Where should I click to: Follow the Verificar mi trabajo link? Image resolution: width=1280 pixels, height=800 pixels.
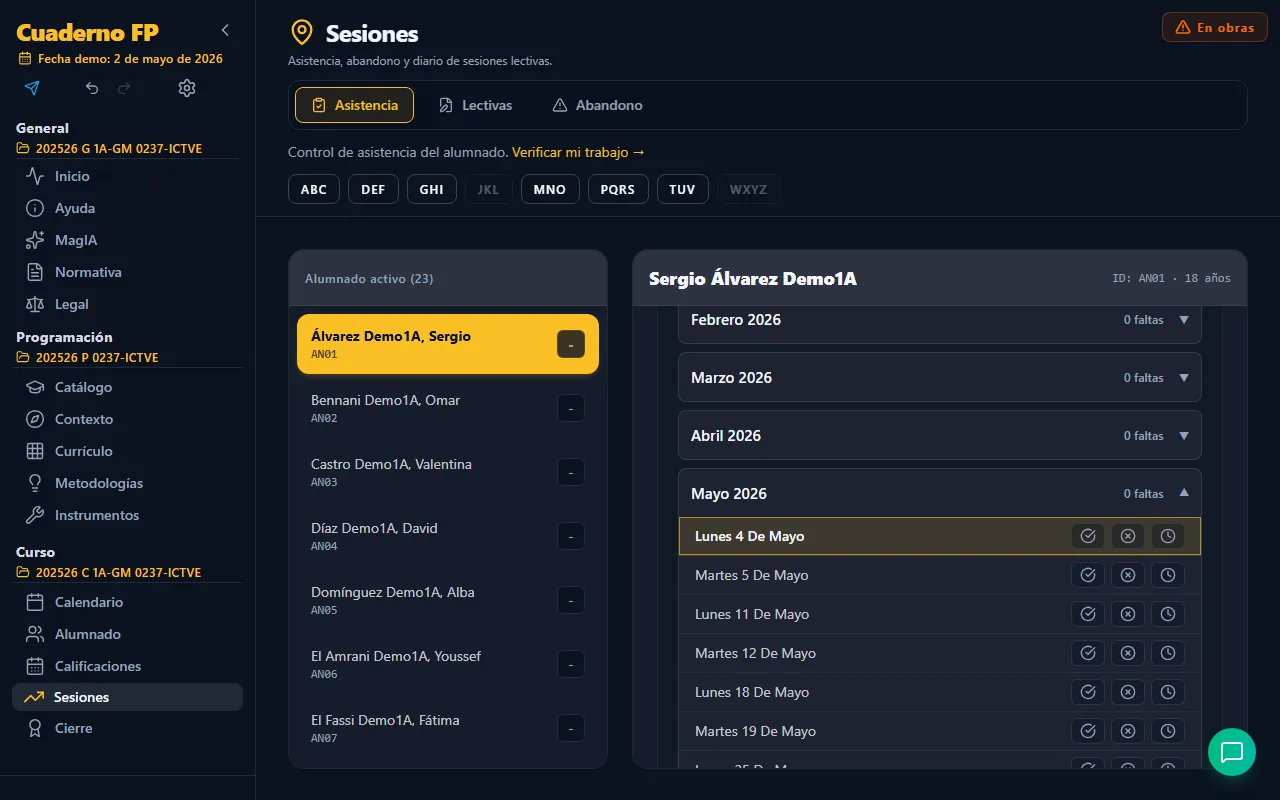click(578, 153)
